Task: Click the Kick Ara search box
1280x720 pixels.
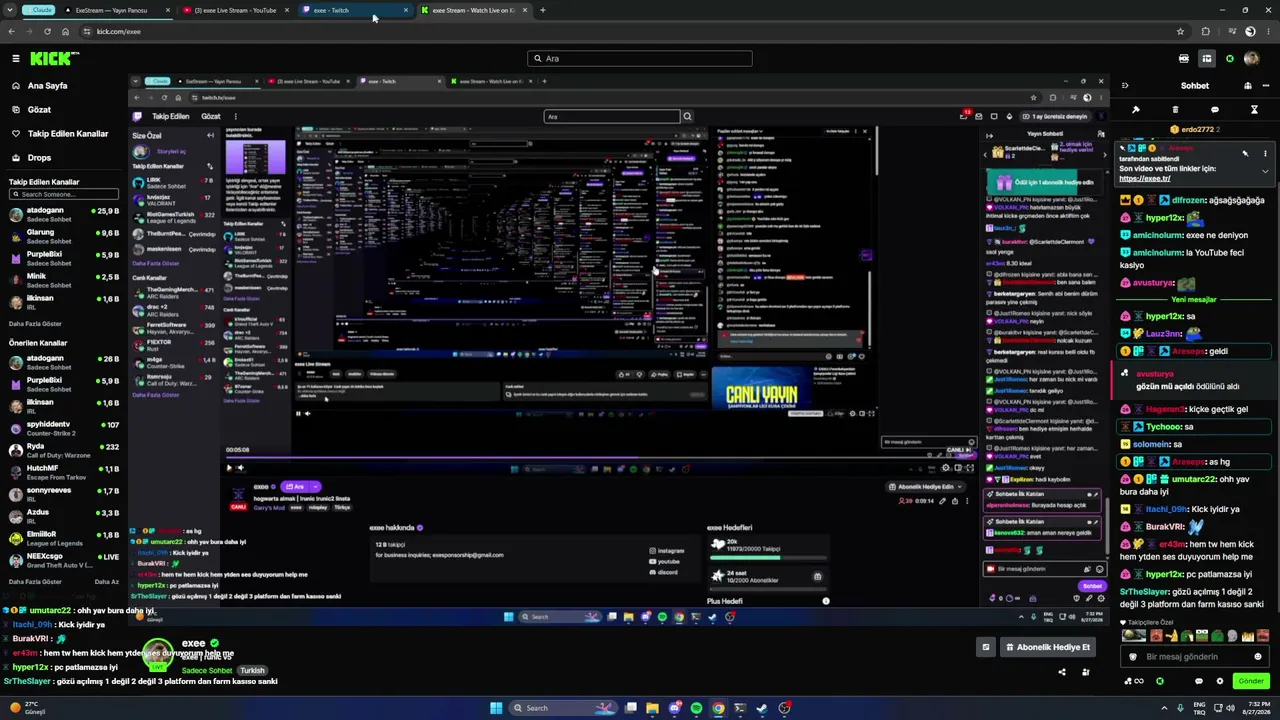Action: point(640,59)
